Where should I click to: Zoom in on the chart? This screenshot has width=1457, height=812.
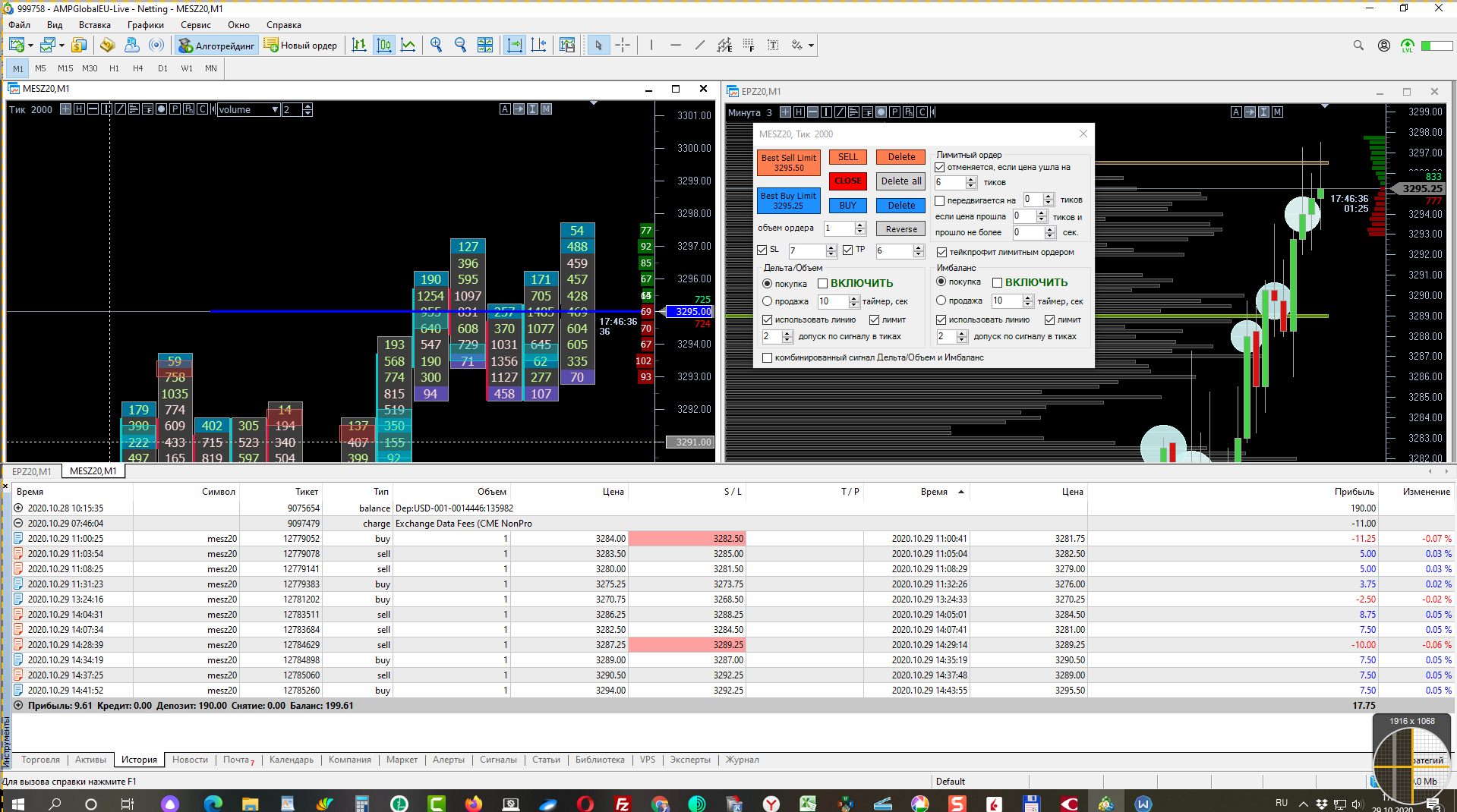tap(436, 46)
